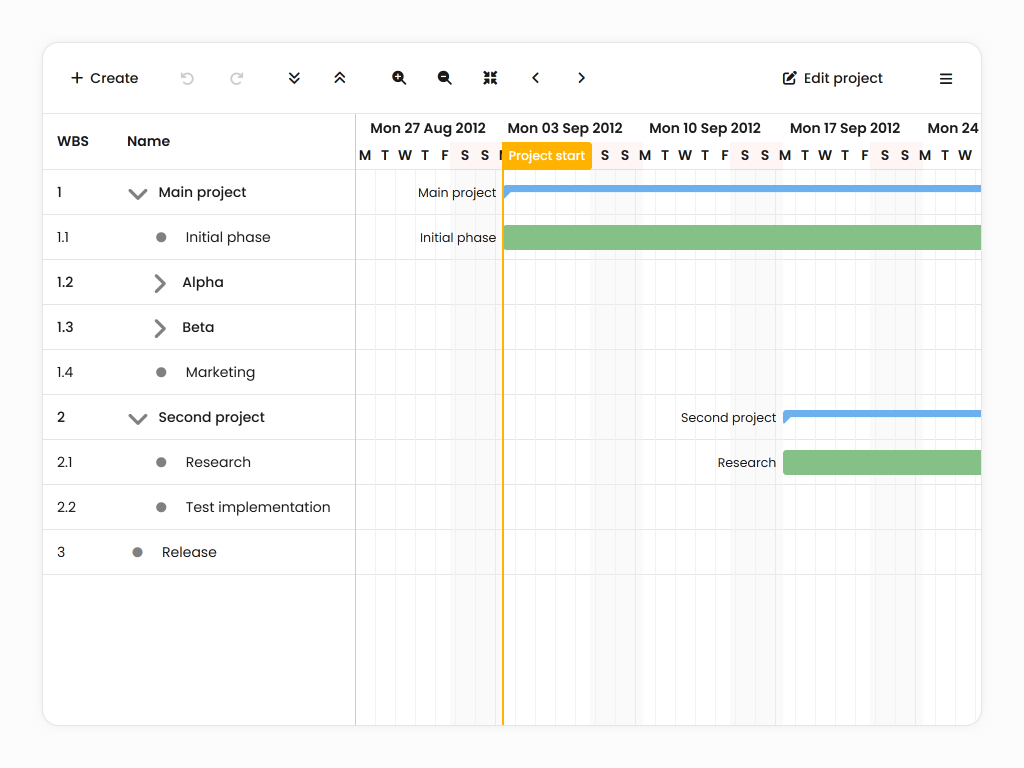The width and height of the screenshot is (1024, 768).
Task: Collapse the Second project group
Action: click(x=138, y=418)
